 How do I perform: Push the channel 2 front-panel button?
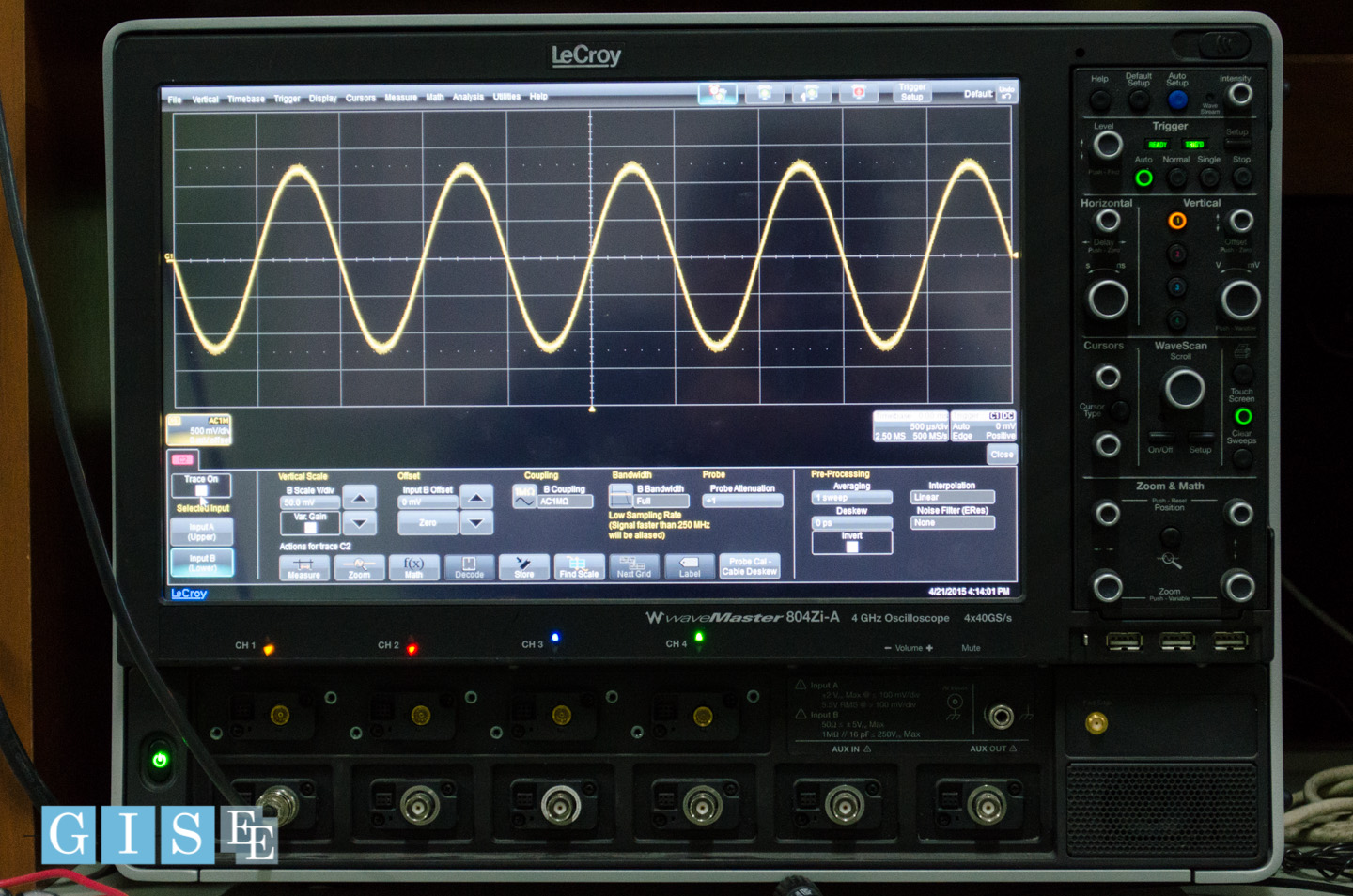click(1176, 254)
